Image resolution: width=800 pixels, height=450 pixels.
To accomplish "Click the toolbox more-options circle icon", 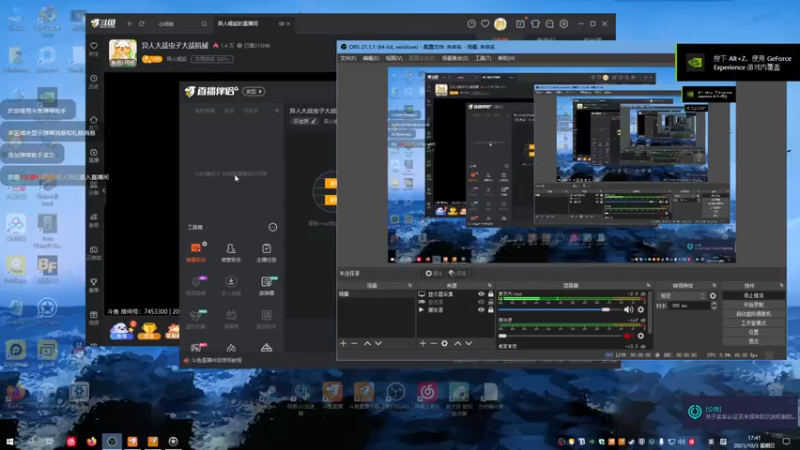I will [x=273, y=227].
